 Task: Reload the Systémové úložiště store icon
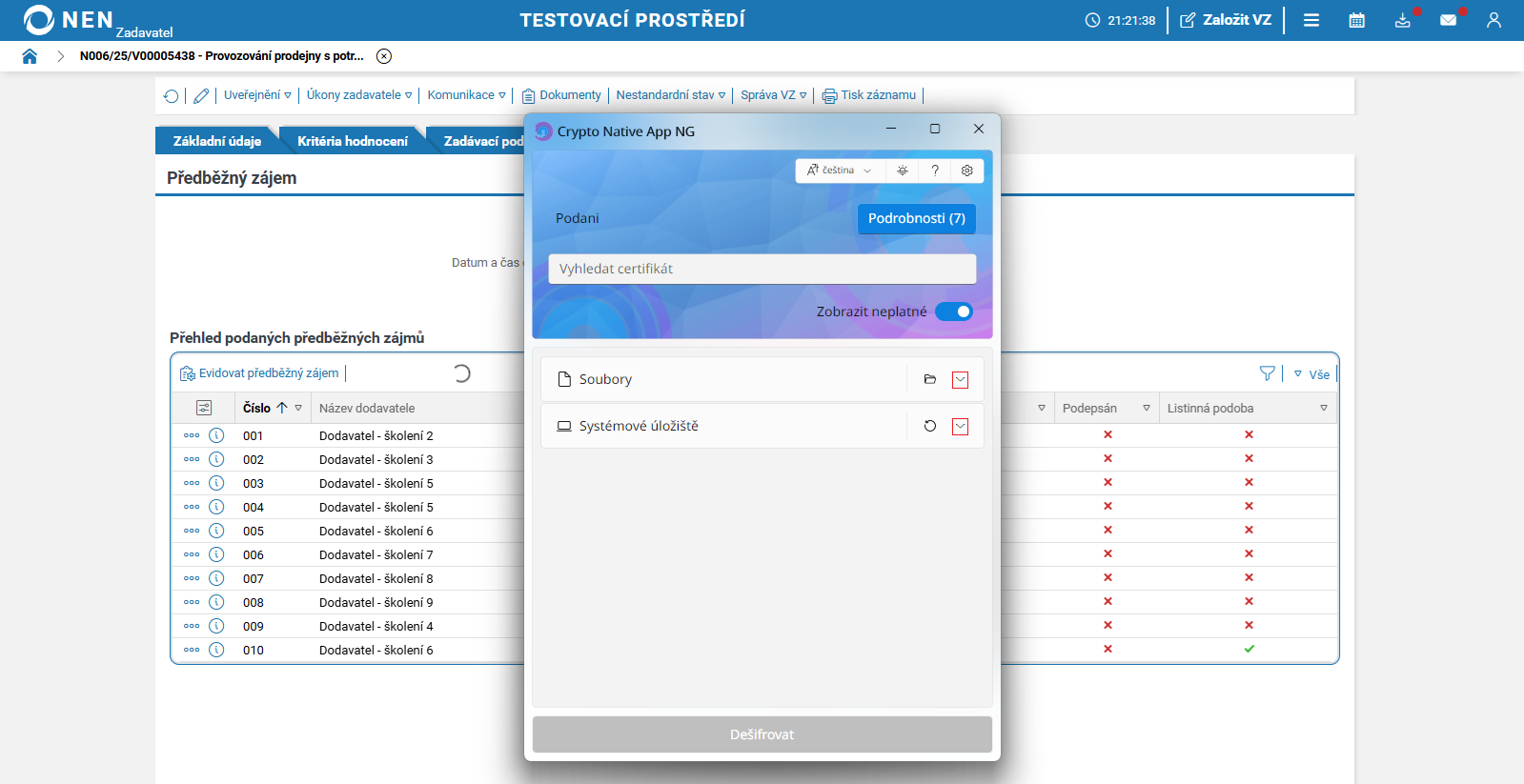pos(930,426)
